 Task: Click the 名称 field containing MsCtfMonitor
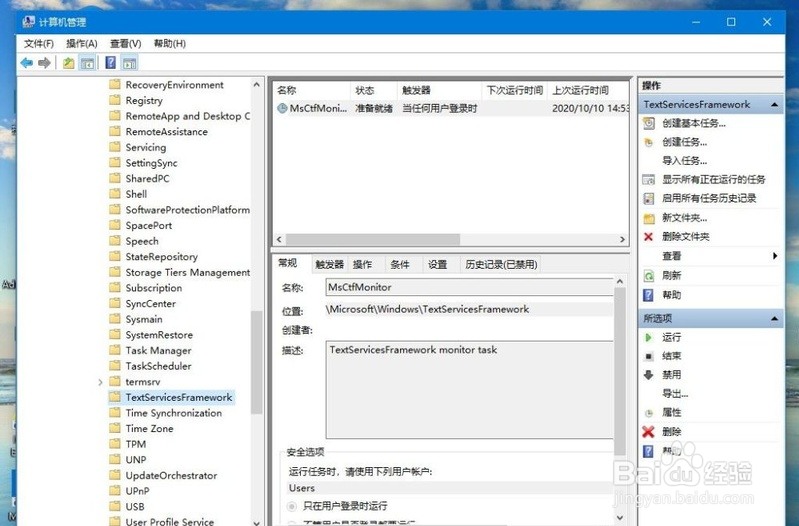[469, 287]
